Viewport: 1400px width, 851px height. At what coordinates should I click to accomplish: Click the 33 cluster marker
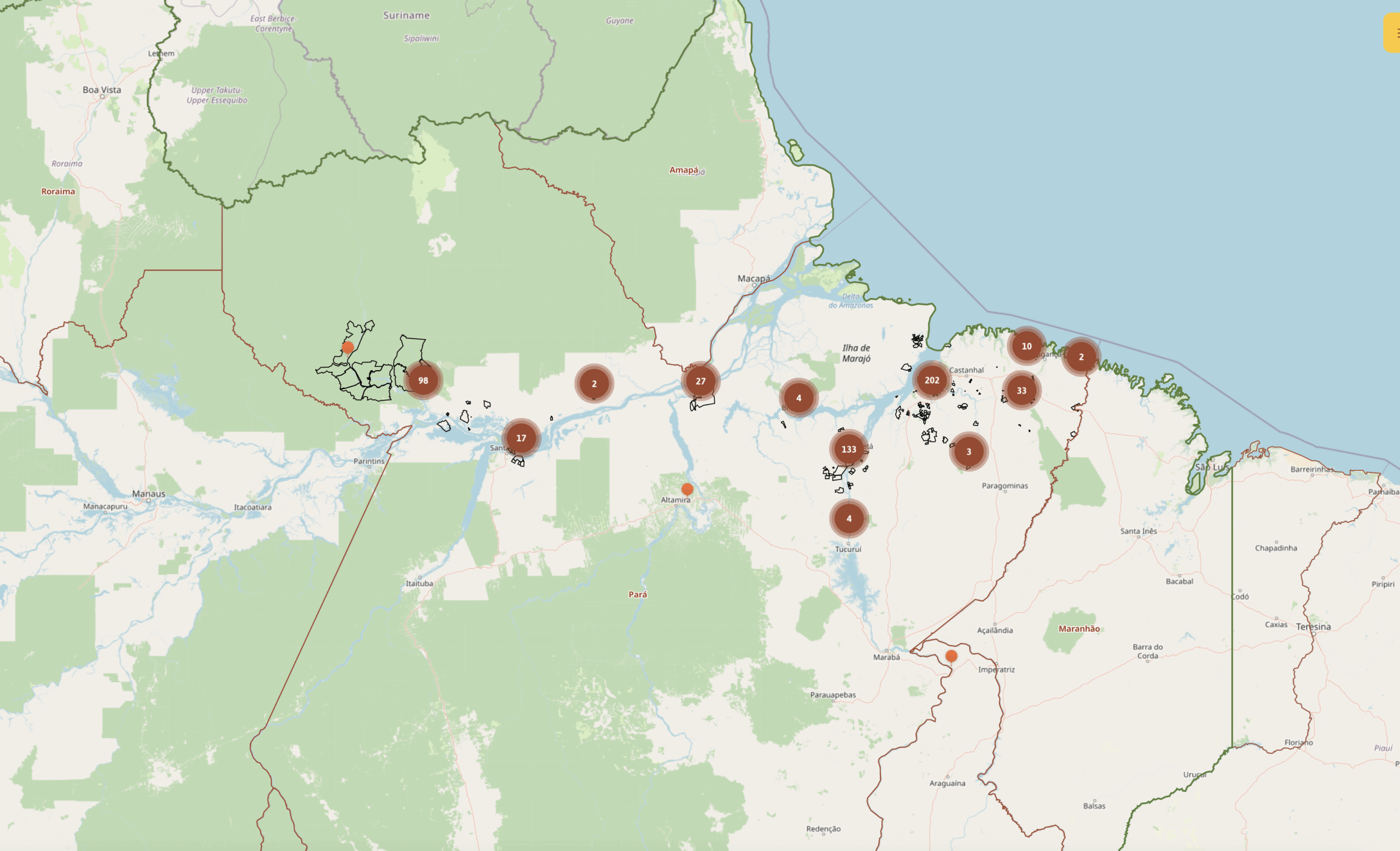coord(1021,390)
